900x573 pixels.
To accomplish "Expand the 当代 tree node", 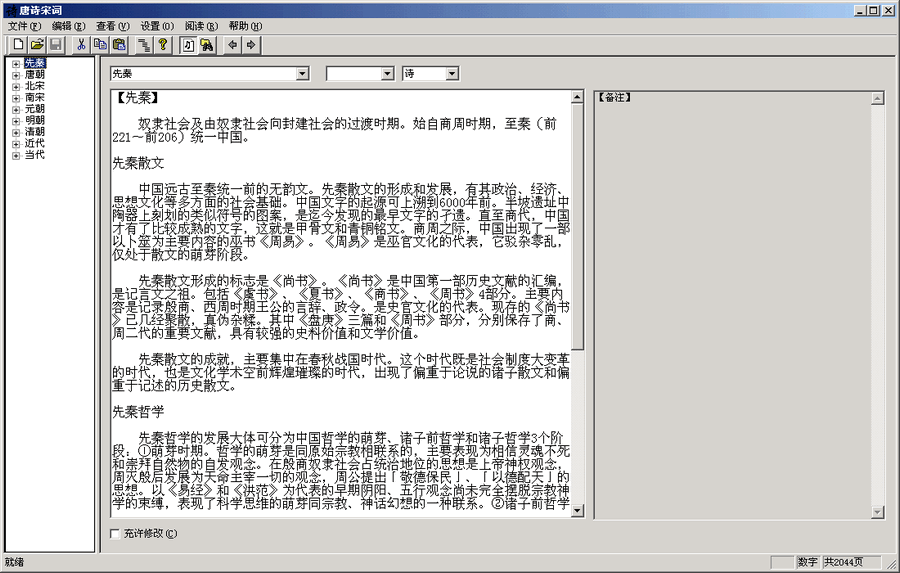I will [16, 156].
